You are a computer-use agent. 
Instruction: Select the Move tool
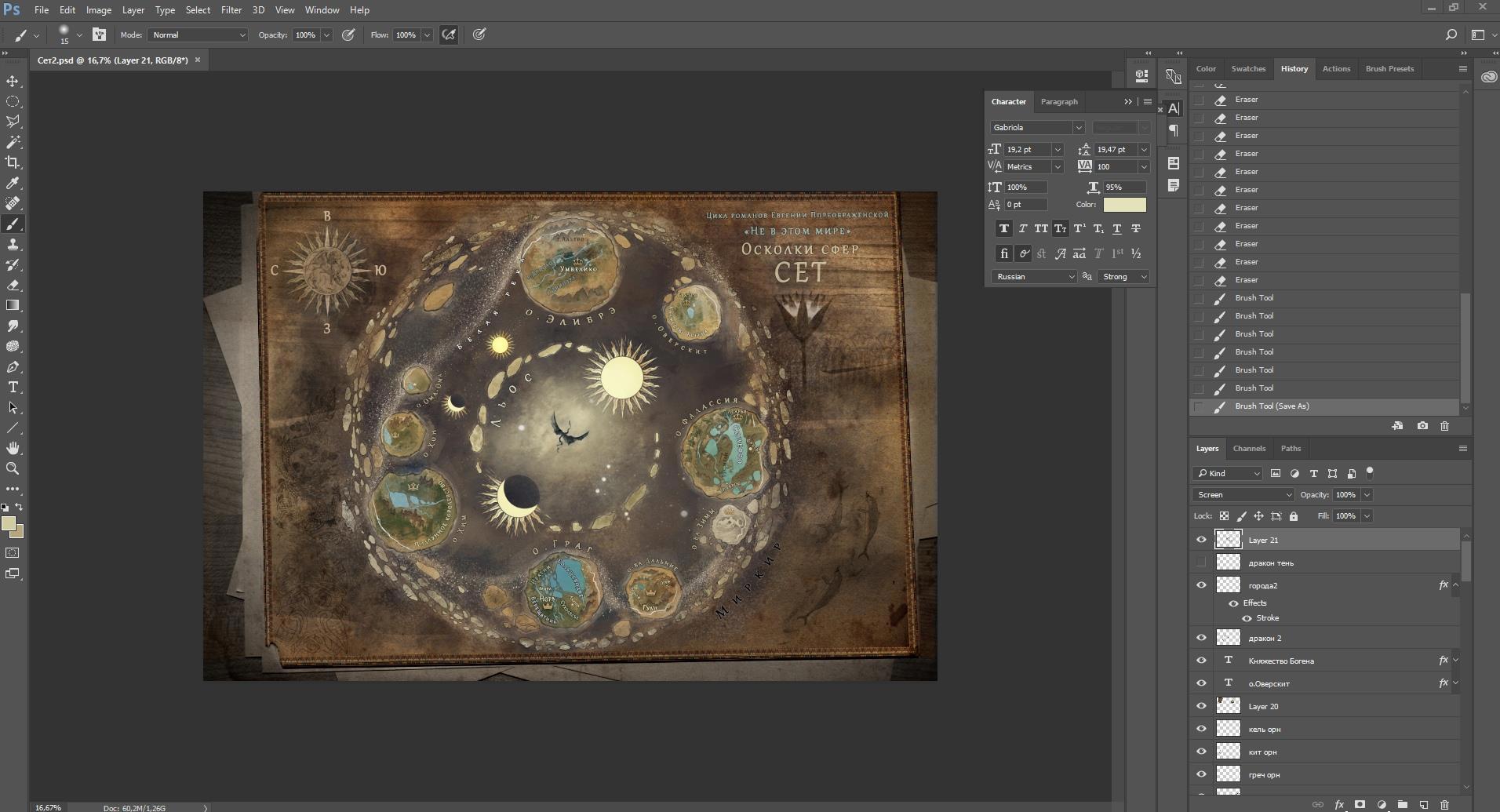13,82
